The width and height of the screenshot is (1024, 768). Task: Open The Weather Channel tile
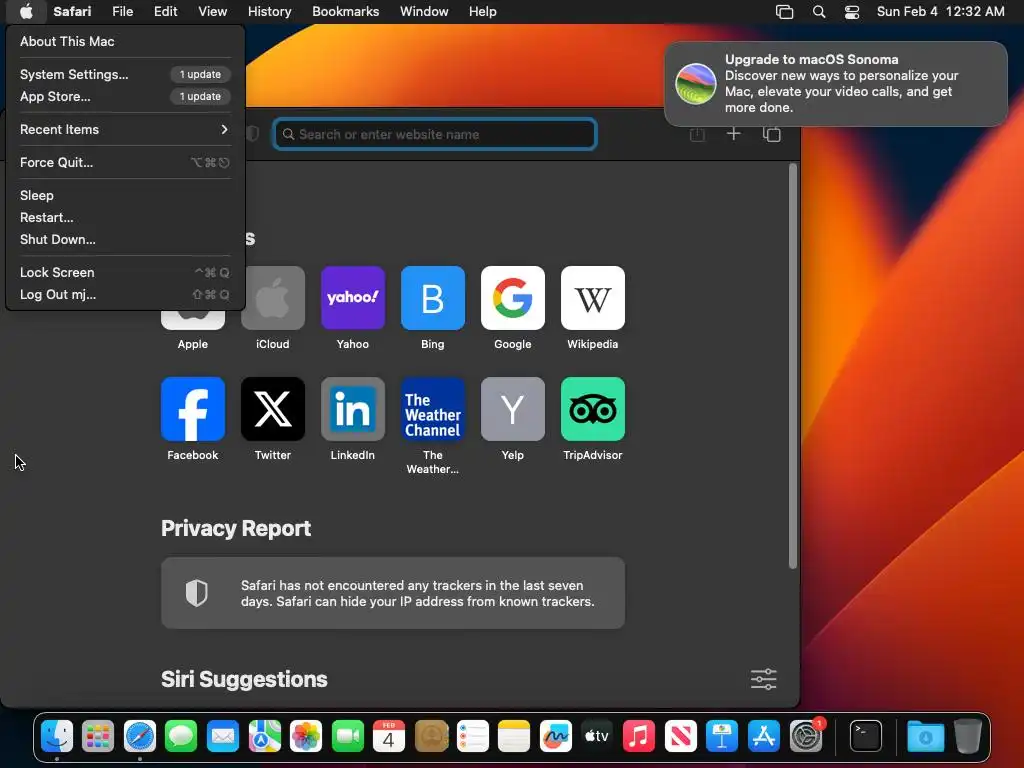click(433, 409)
